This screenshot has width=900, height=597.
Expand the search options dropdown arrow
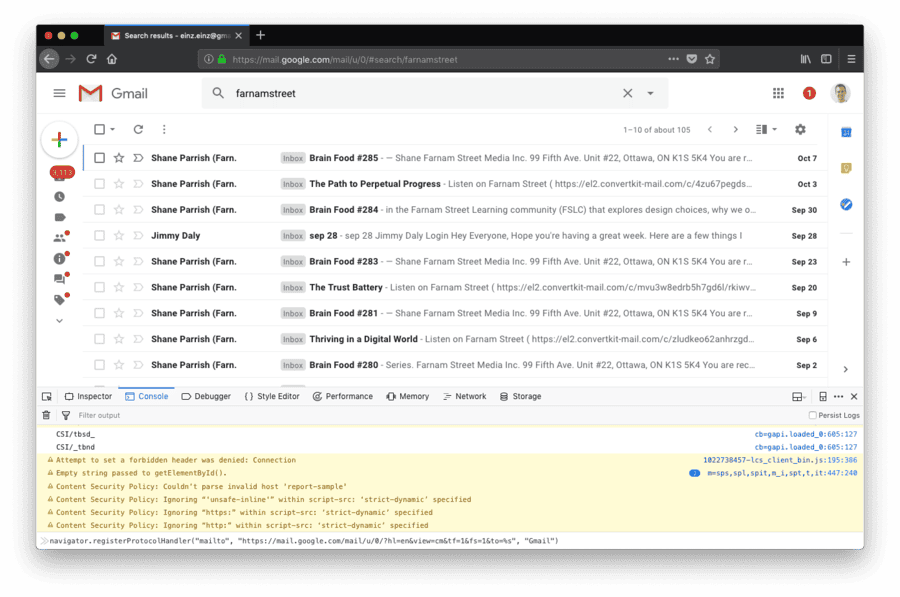pyautogui.click(x=650, y=93)
